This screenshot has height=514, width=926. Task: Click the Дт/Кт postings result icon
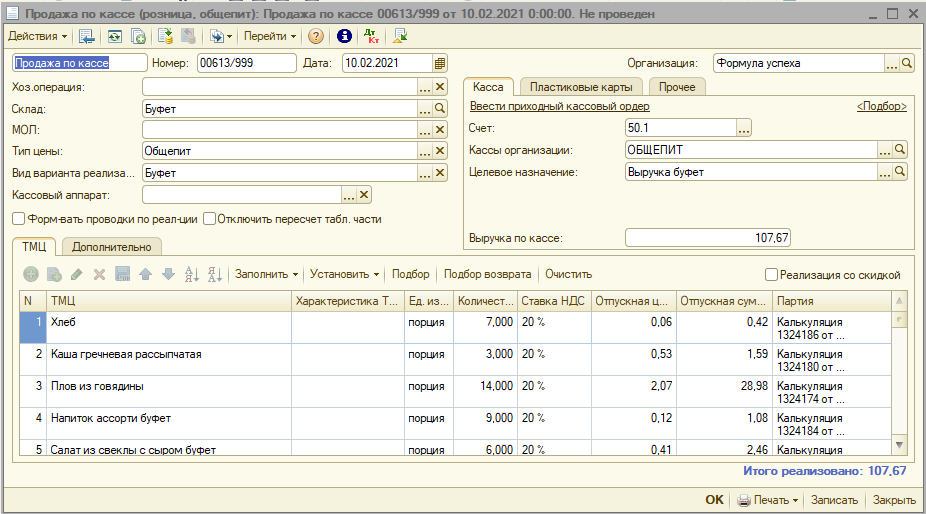[371, 36]
